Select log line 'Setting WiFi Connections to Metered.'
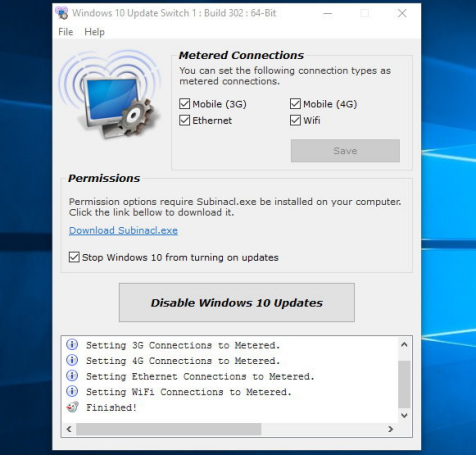Viewport: 476px width, 455px height. 189,392
